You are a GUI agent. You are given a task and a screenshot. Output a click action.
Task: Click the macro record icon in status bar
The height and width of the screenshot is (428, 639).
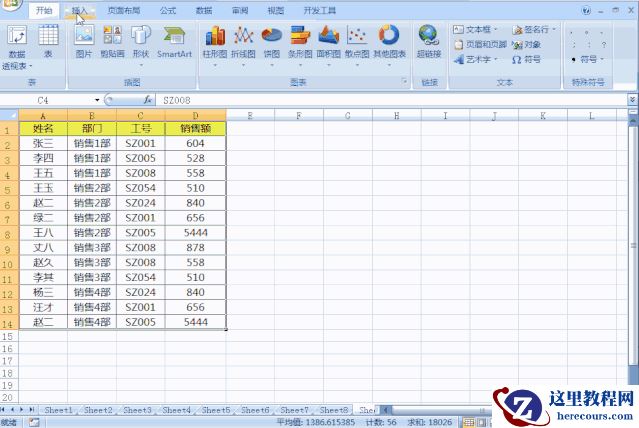tap(34, 422)
